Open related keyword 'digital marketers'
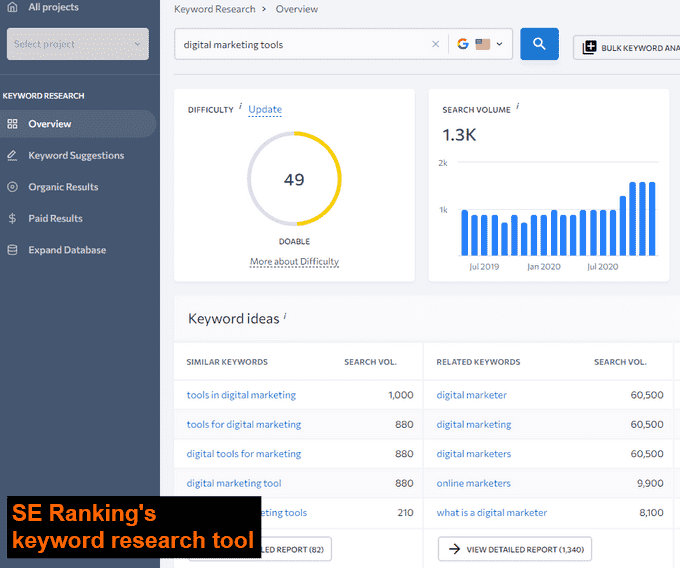Screen dimensions: 680x568 pyautogui.click(x=474, y=454)
